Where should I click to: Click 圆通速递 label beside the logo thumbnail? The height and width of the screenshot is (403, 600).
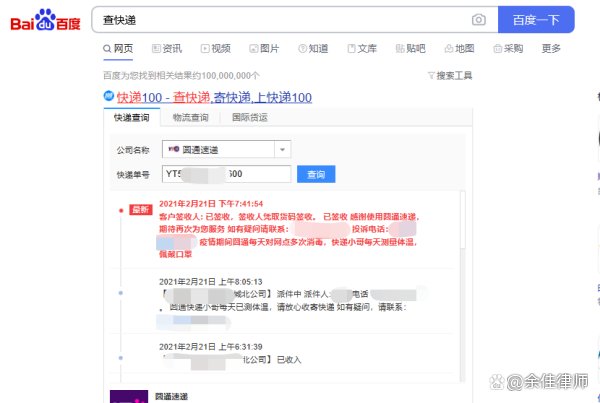[171, 396]
